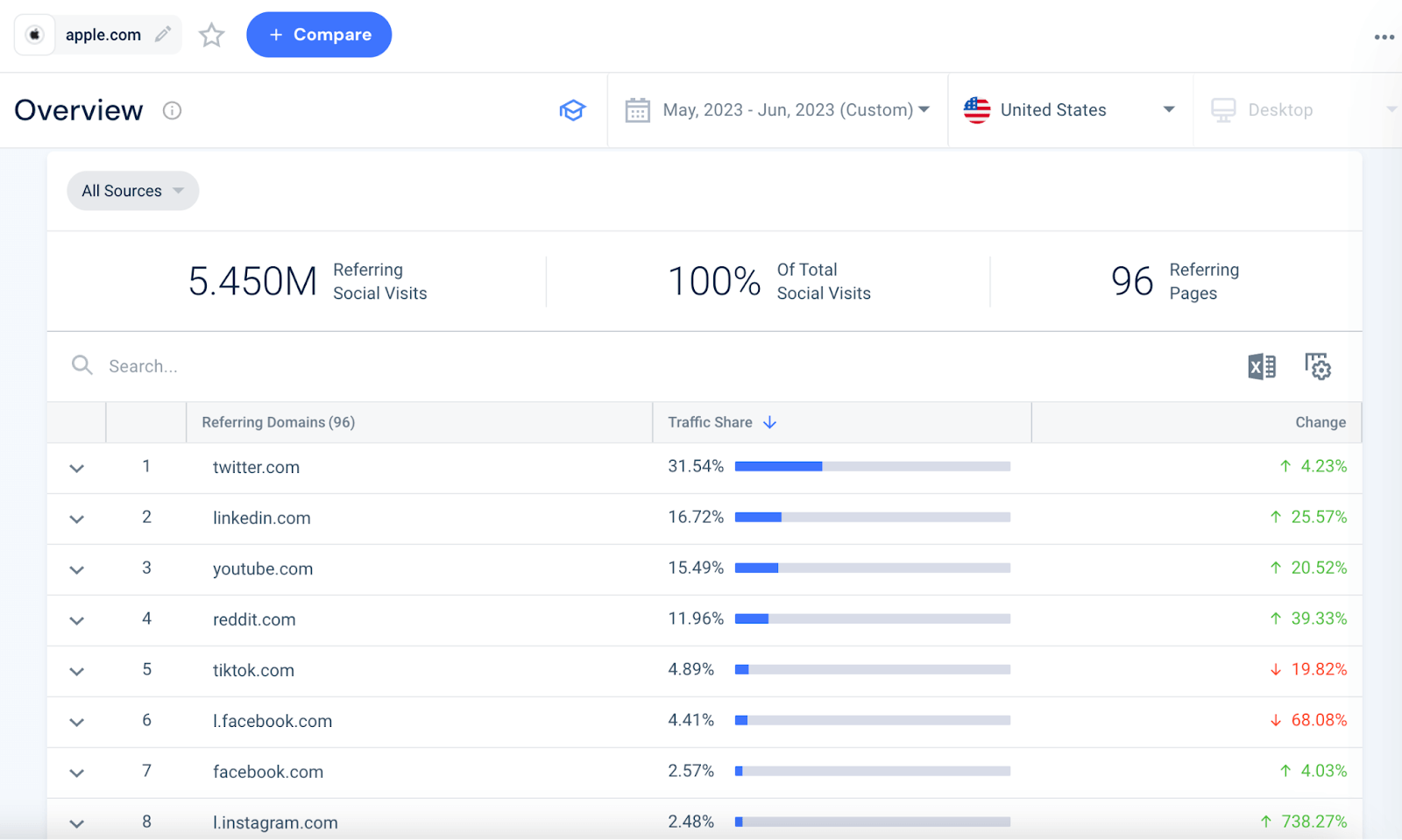Open the Overview info tooltip icon
Screen dimensions: 1402x840
point(172,110)
